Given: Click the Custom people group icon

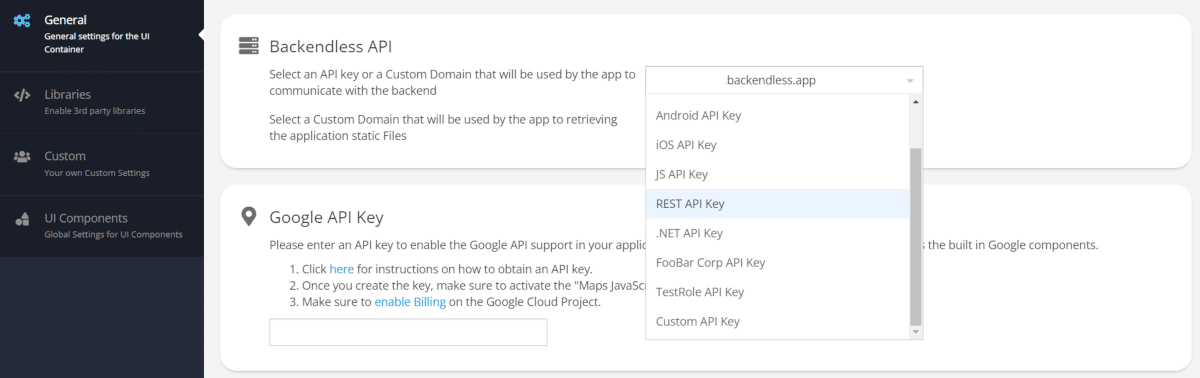Looking at the screenshot, I should point(21,157).
